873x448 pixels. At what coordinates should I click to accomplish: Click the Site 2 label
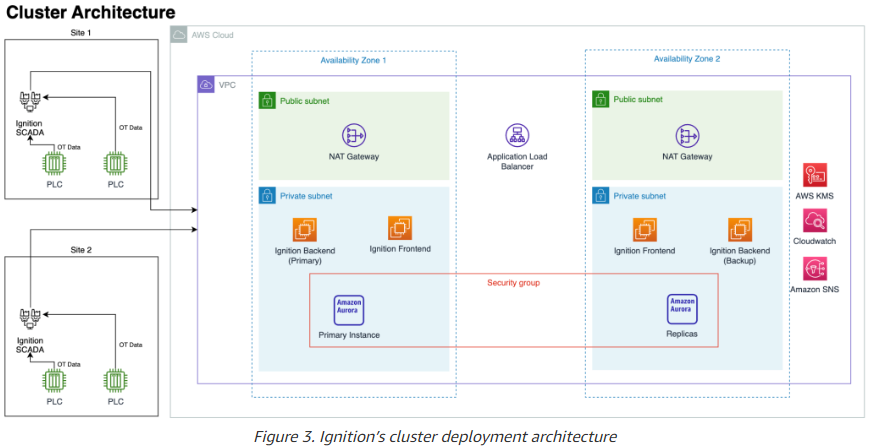pos(81,250)
